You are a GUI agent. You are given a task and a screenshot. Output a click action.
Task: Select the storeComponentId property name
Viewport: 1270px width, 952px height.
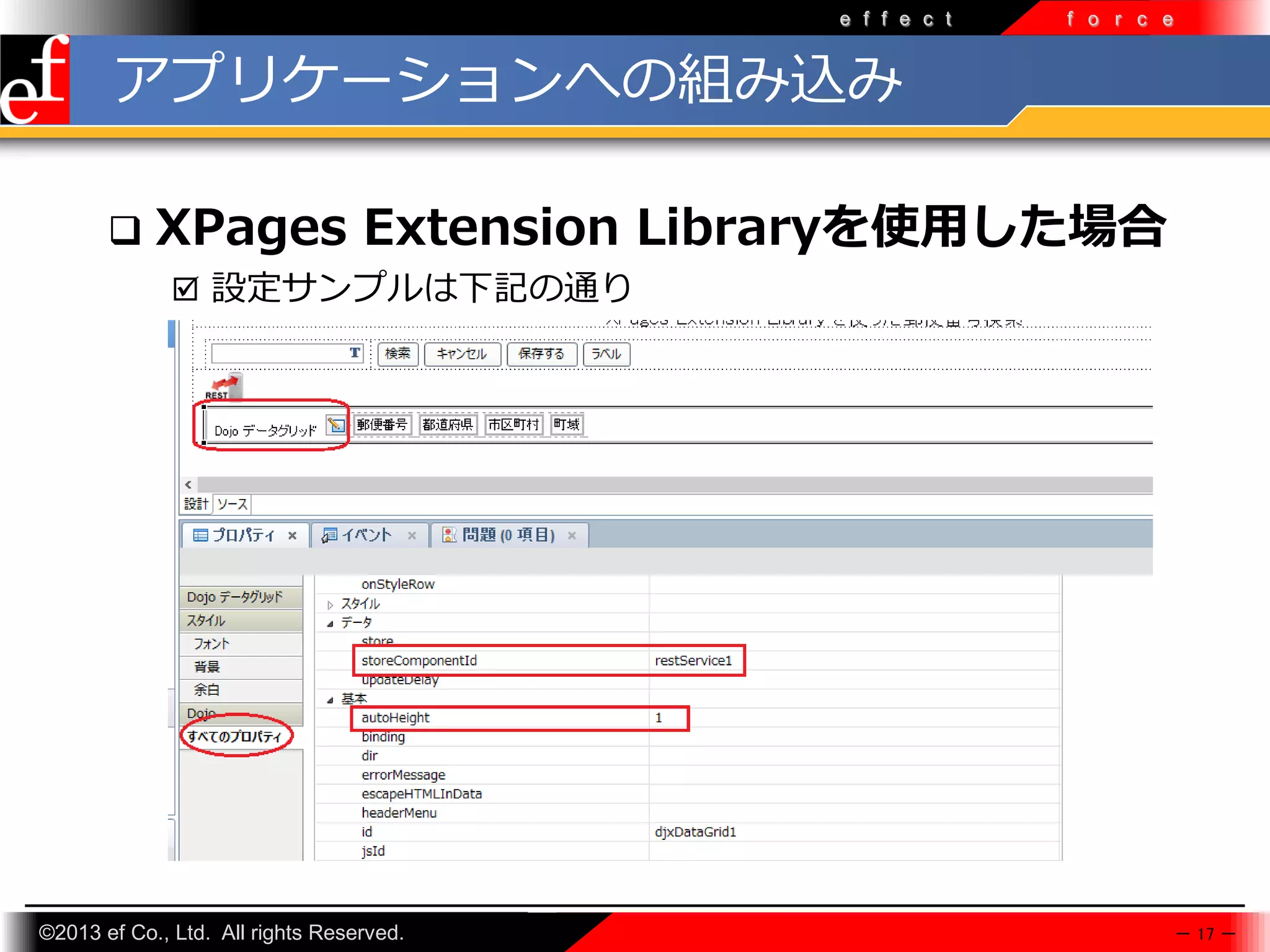coord(419,661)
